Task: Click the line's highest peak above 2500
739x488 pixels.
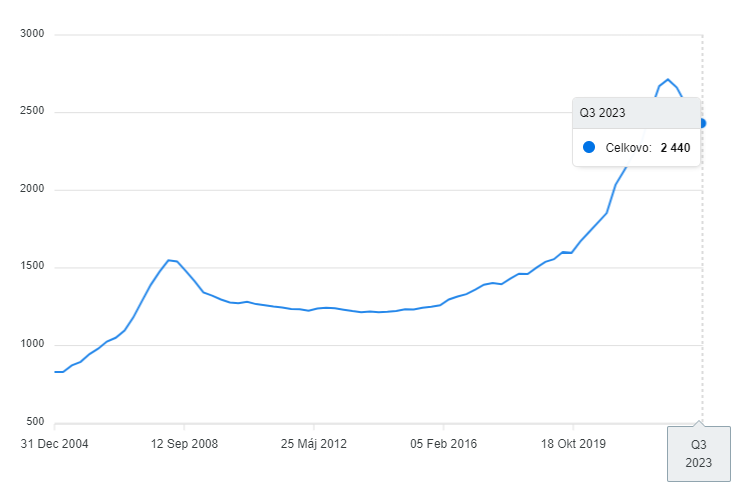Action: click(667, 79)
